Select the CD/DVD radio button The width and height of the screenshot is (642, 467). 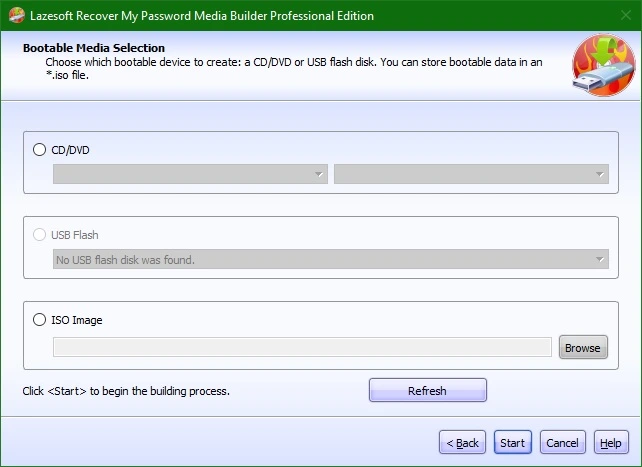pos(39,149)
